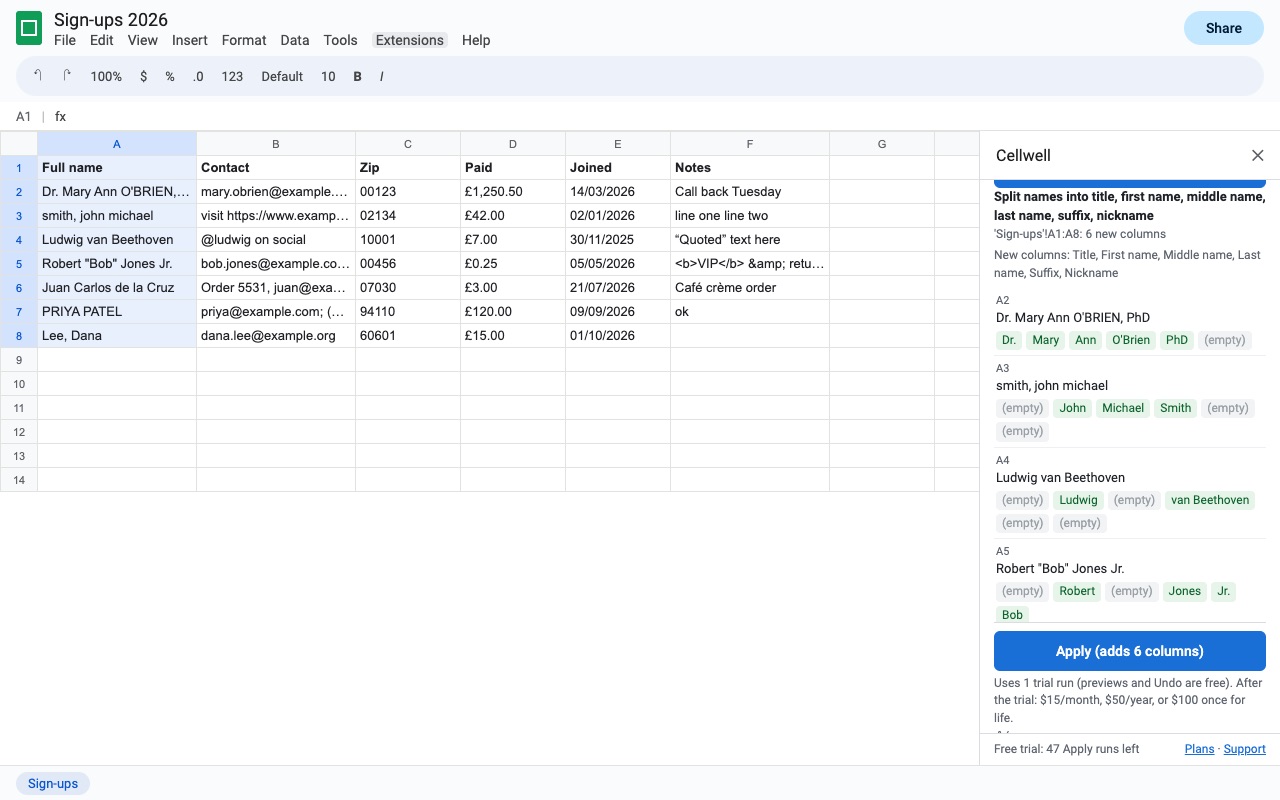The height and width of the screenshot is (800, 1280).
Task: Click Apply (adds 6 columns) button
Action: tap(1130, 651)
